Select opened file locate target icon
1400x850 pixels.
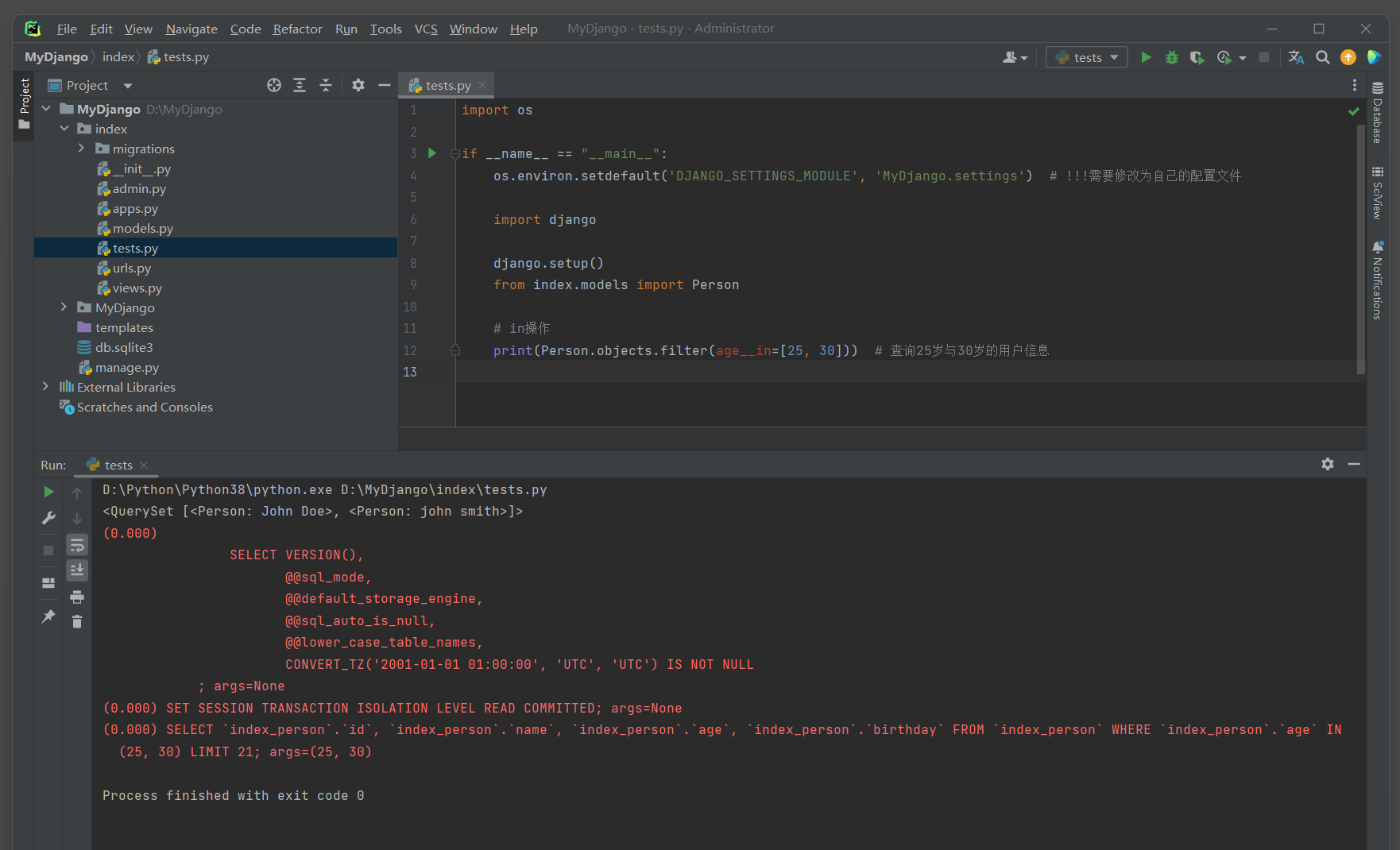coord(274,85)
